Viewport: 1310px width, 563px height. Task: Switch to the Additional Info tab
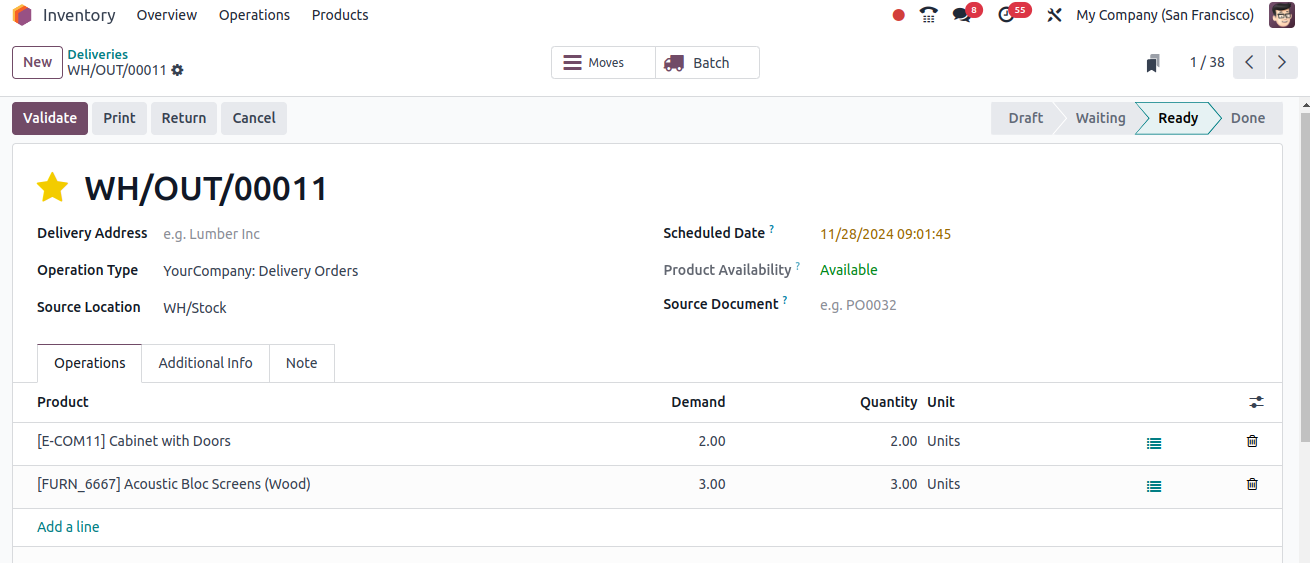[206, 363]
